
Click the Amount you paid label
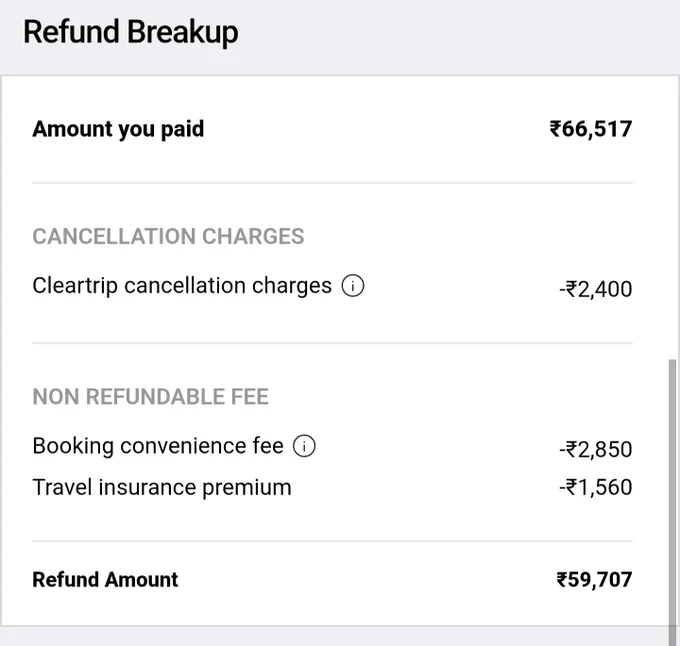pos(118,129)
